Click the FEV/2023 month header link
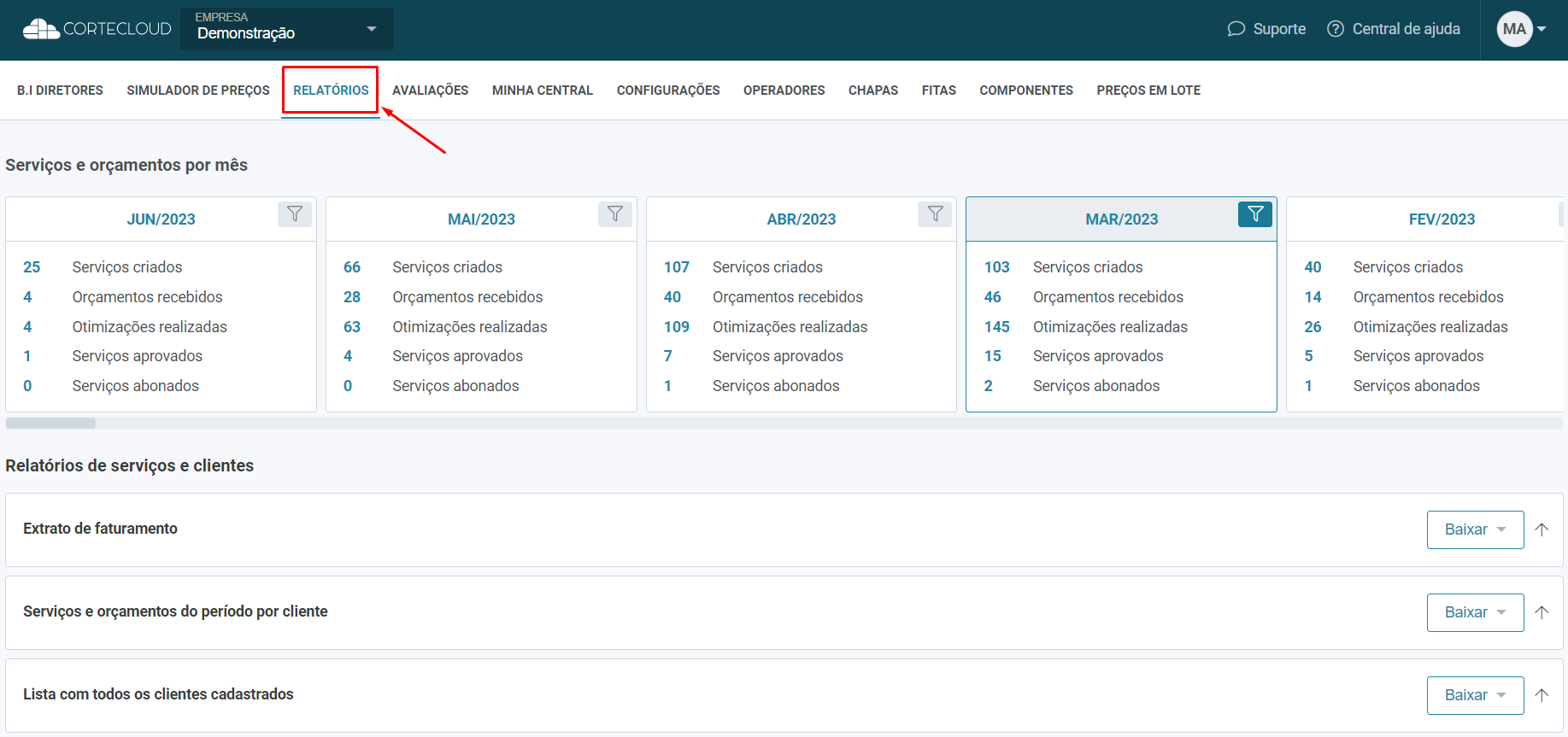 pyautogui.click(x=1442, y=219)
